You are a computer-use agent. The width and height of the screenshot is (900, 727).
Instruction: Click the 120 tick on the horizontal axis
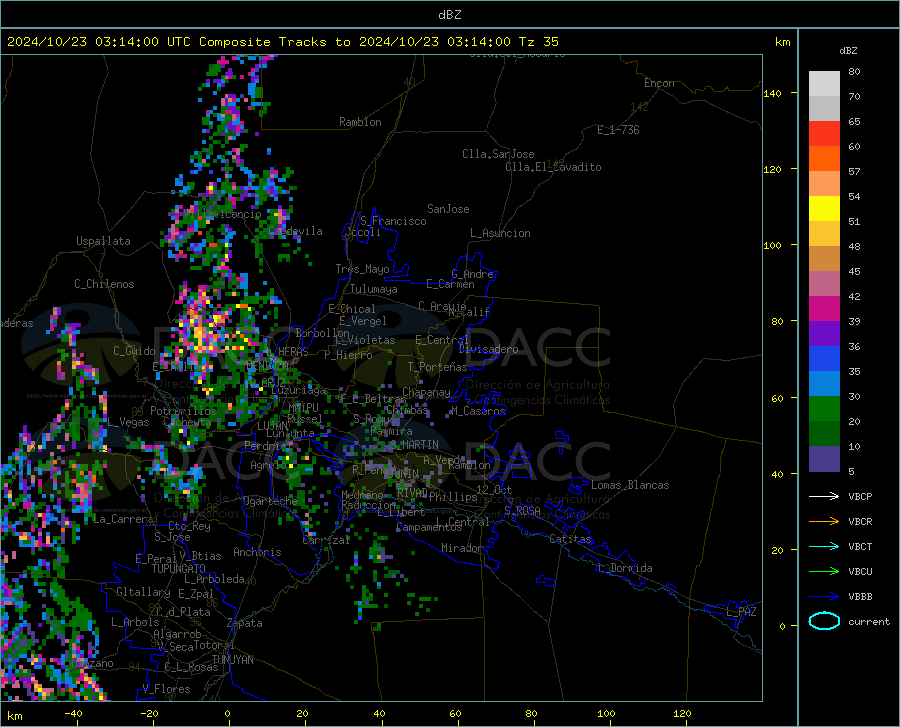(682, 713)
